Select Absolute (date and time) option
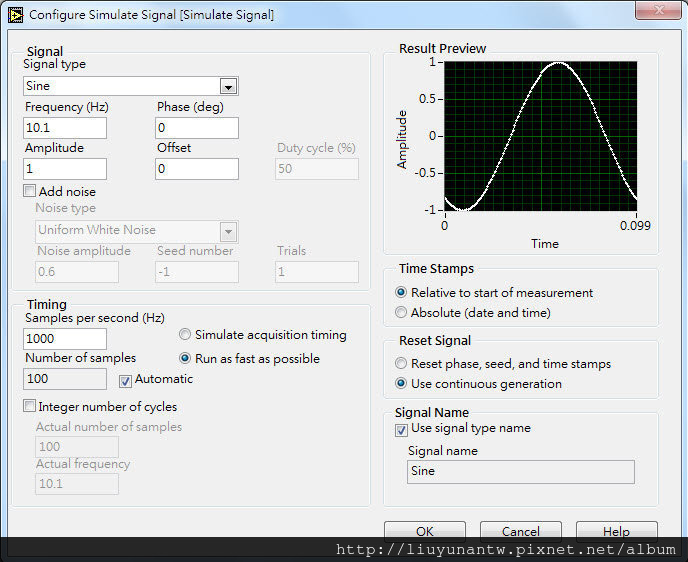Image resolution: width=688 pixels, height=562 pixels. click(401, 312)
